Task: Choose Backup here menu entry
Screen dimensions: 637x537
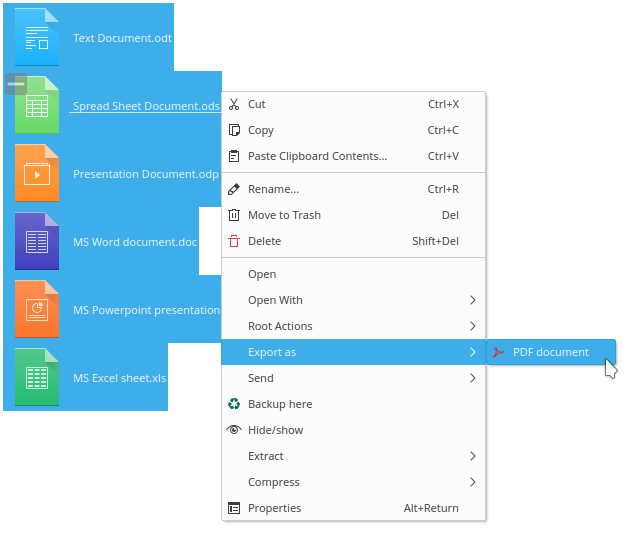Action: click(x=353, y=404)
